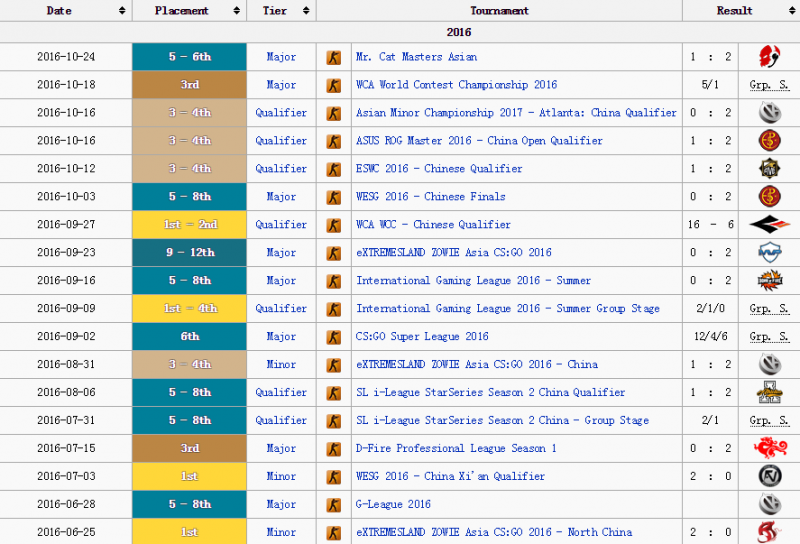800x544 pixels.
Task: Click the CS:GO icon beside D-Fire Professional League
Action: point(334,449)
